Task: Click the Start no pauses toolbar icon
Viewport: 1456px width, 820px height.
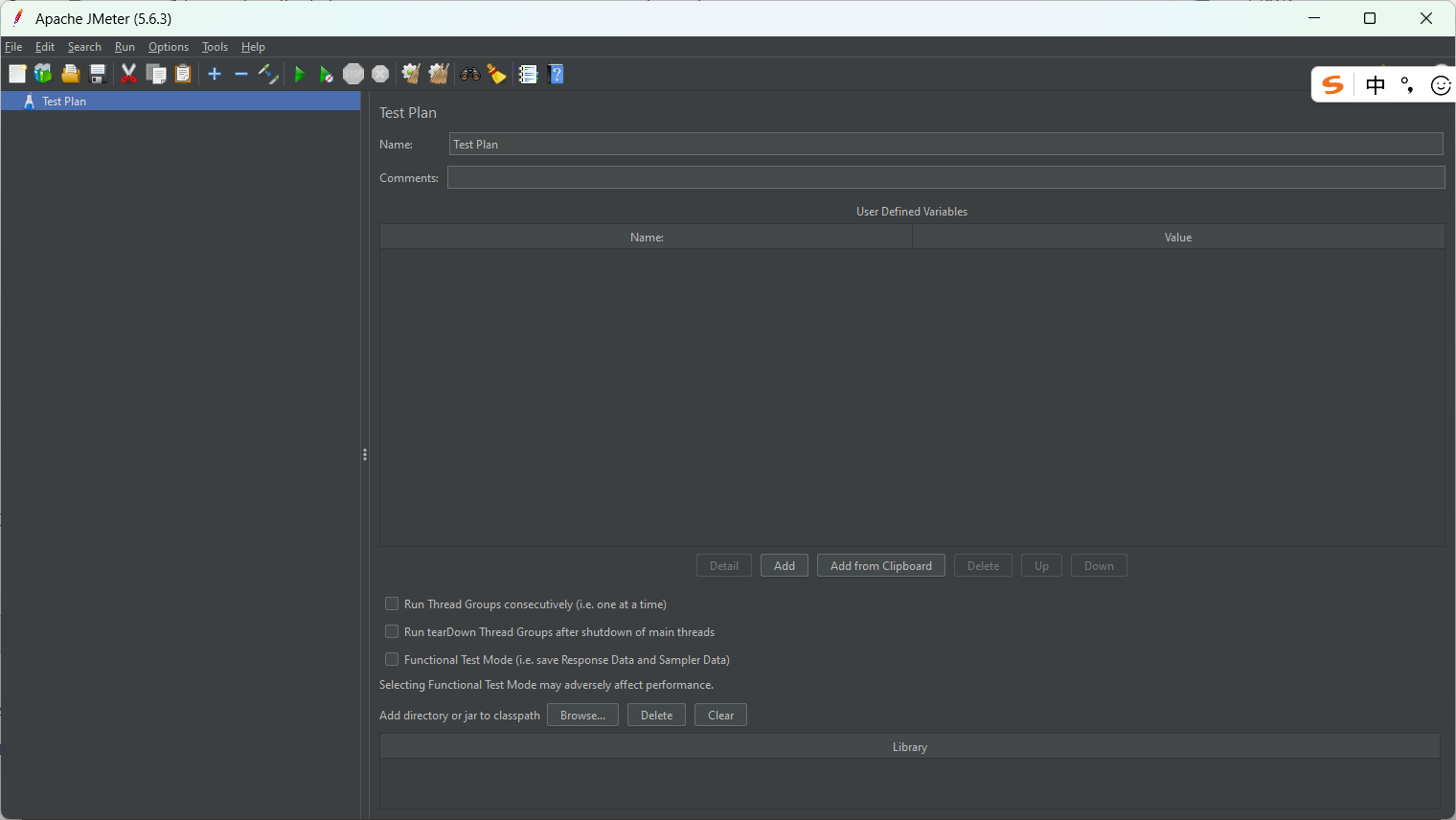Action: pos(326,74)
